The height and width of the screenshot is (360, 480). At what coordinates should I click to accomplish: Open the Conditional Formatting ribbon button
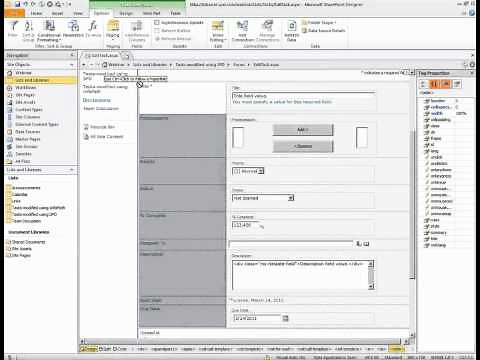click(x=49, y=31)
